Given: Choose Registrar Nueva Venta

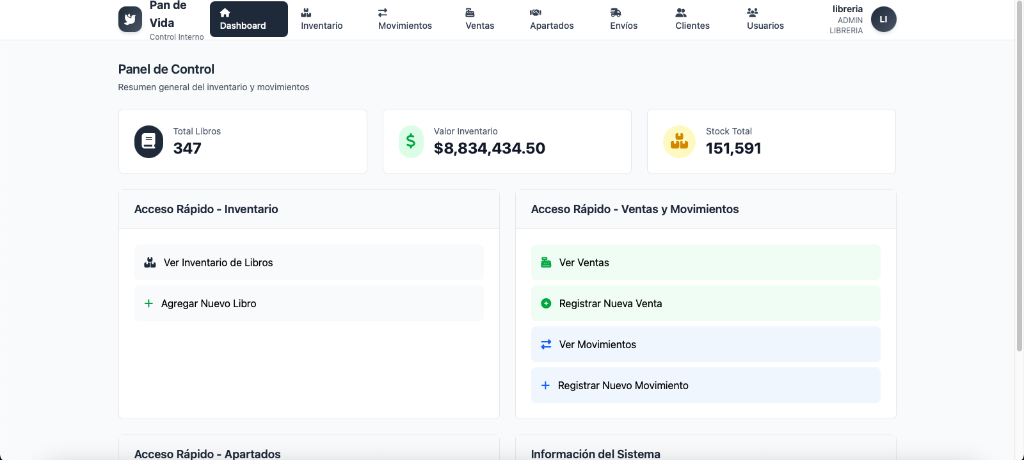Looking at the screenshot, I should (705, 303).
